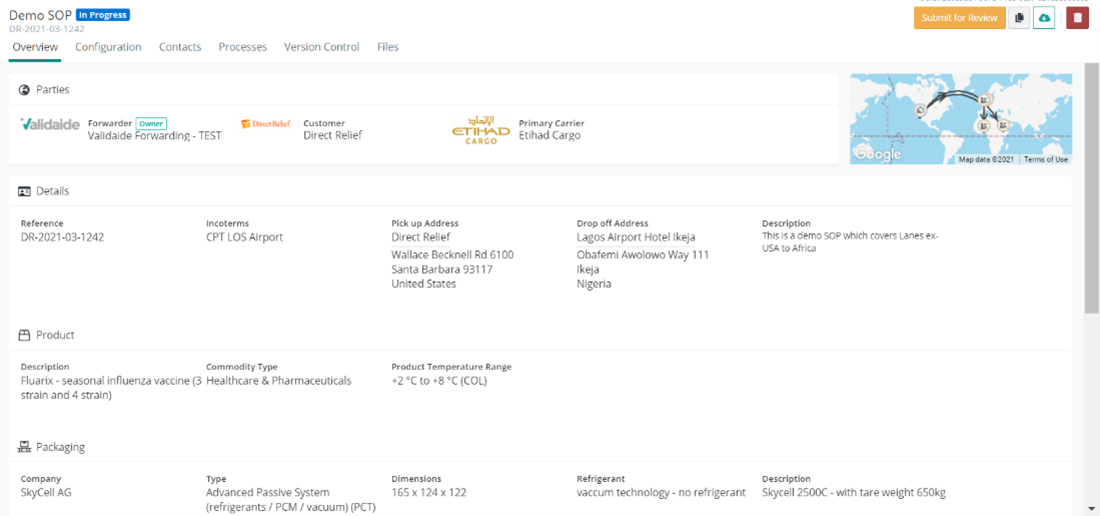The width and height of the screenshot is (1100, 516).
Task: Click the red trash delete button
Action: pos(1077,18)
